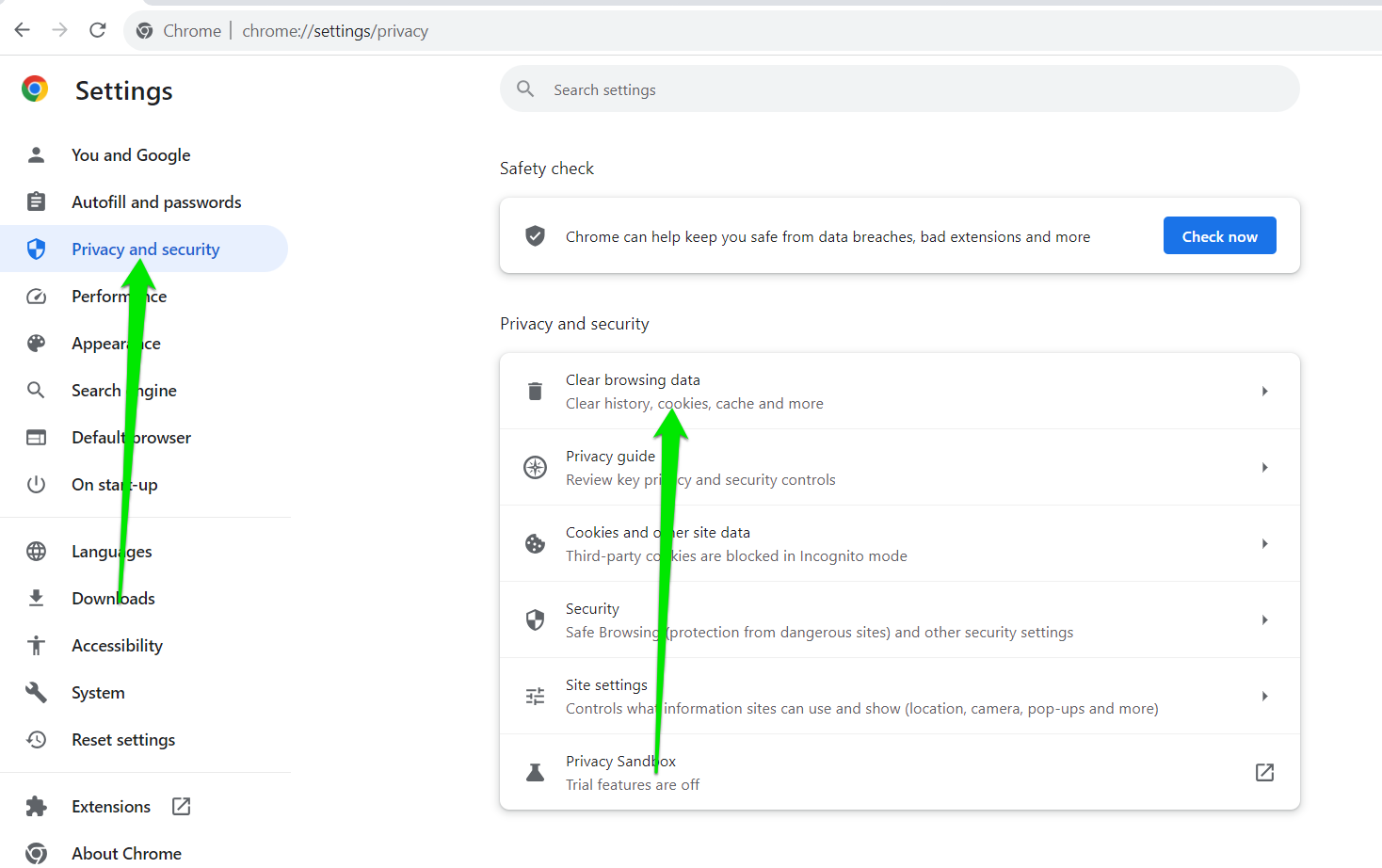Click the address bar URL chrome://settings/privacy
1382x868 pixels.
335,31
